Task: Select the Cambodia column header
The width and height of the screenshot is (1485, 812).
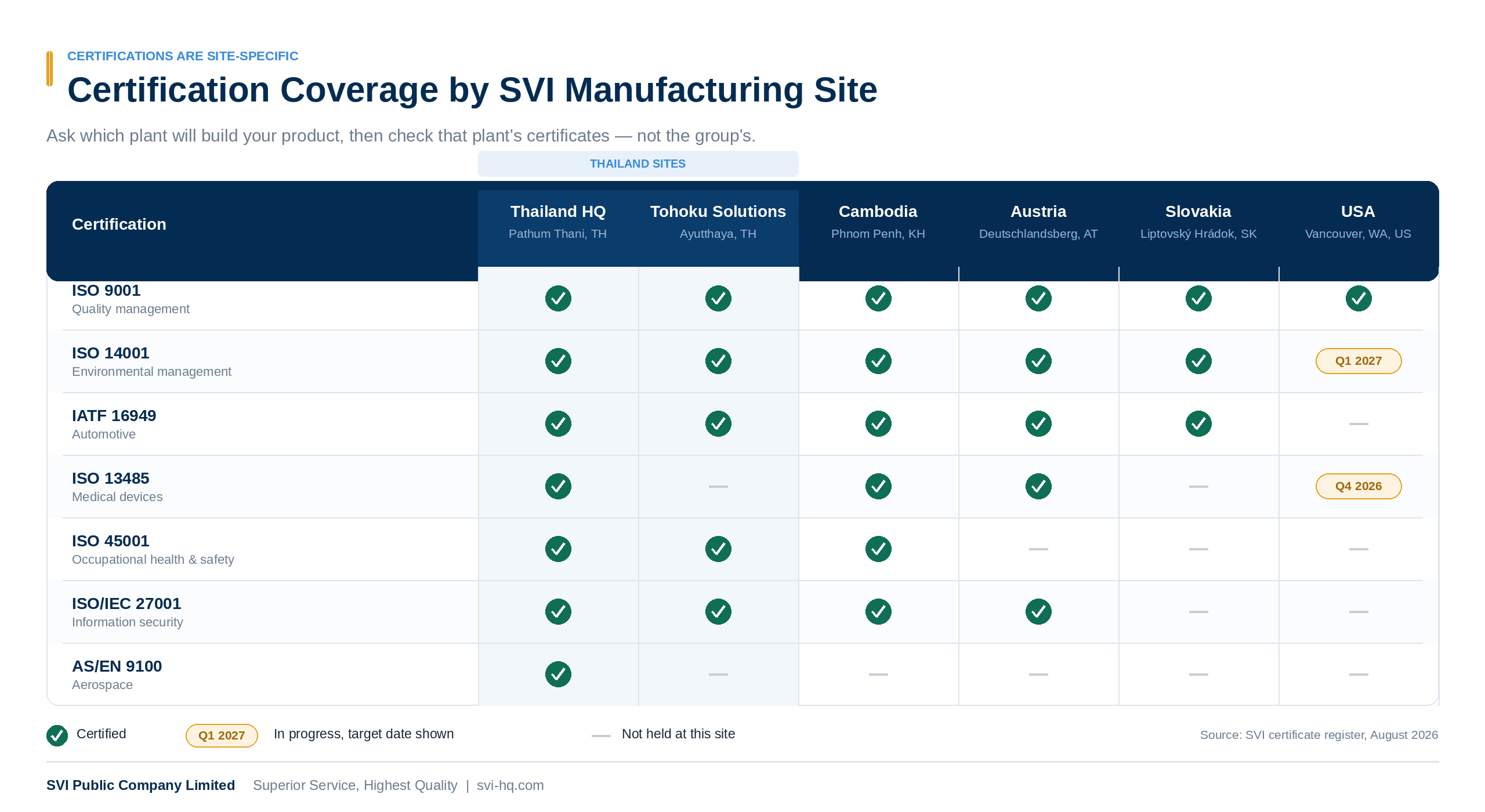Action: (x=878, y=212)
